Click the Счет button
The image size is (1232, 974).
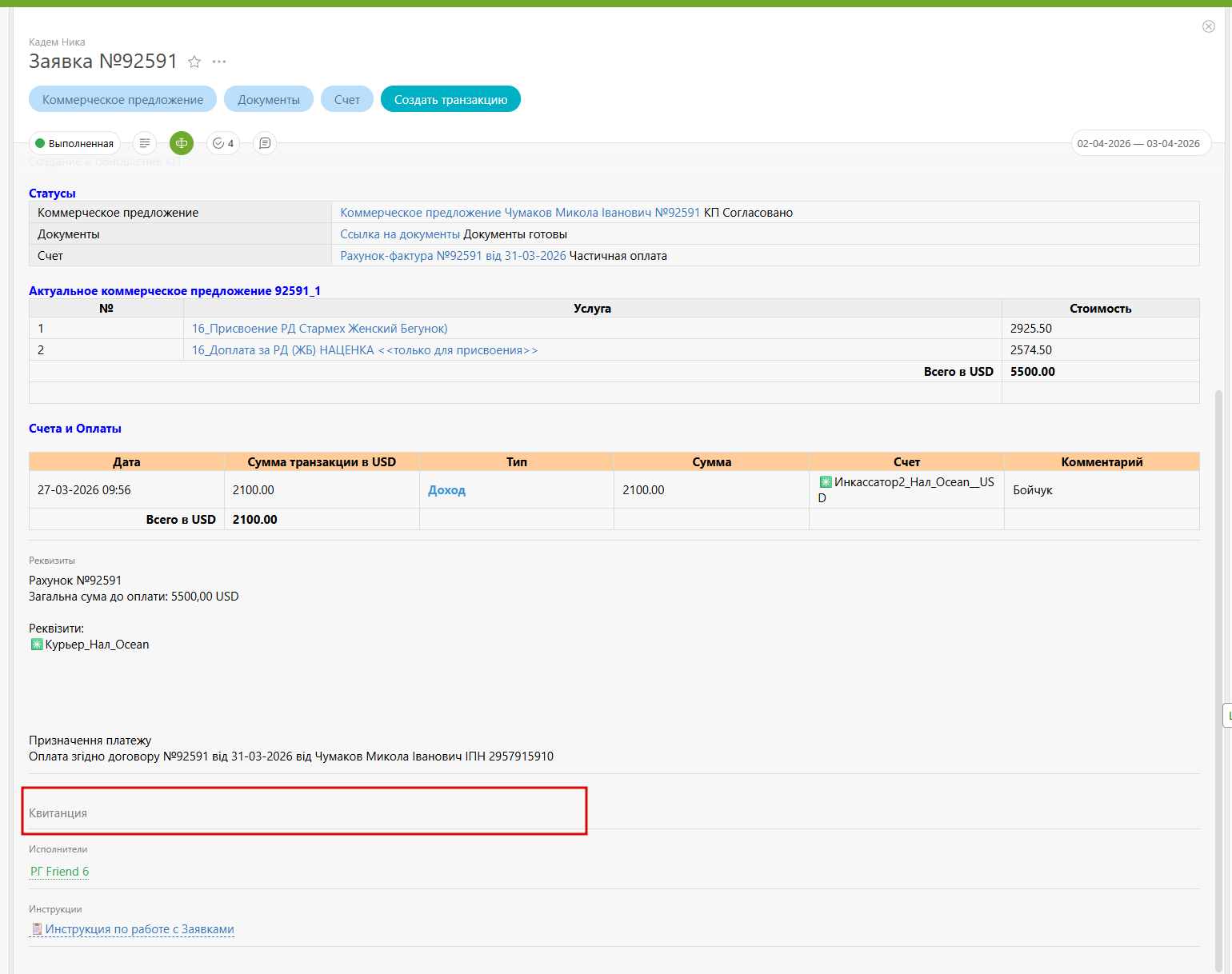347,99
